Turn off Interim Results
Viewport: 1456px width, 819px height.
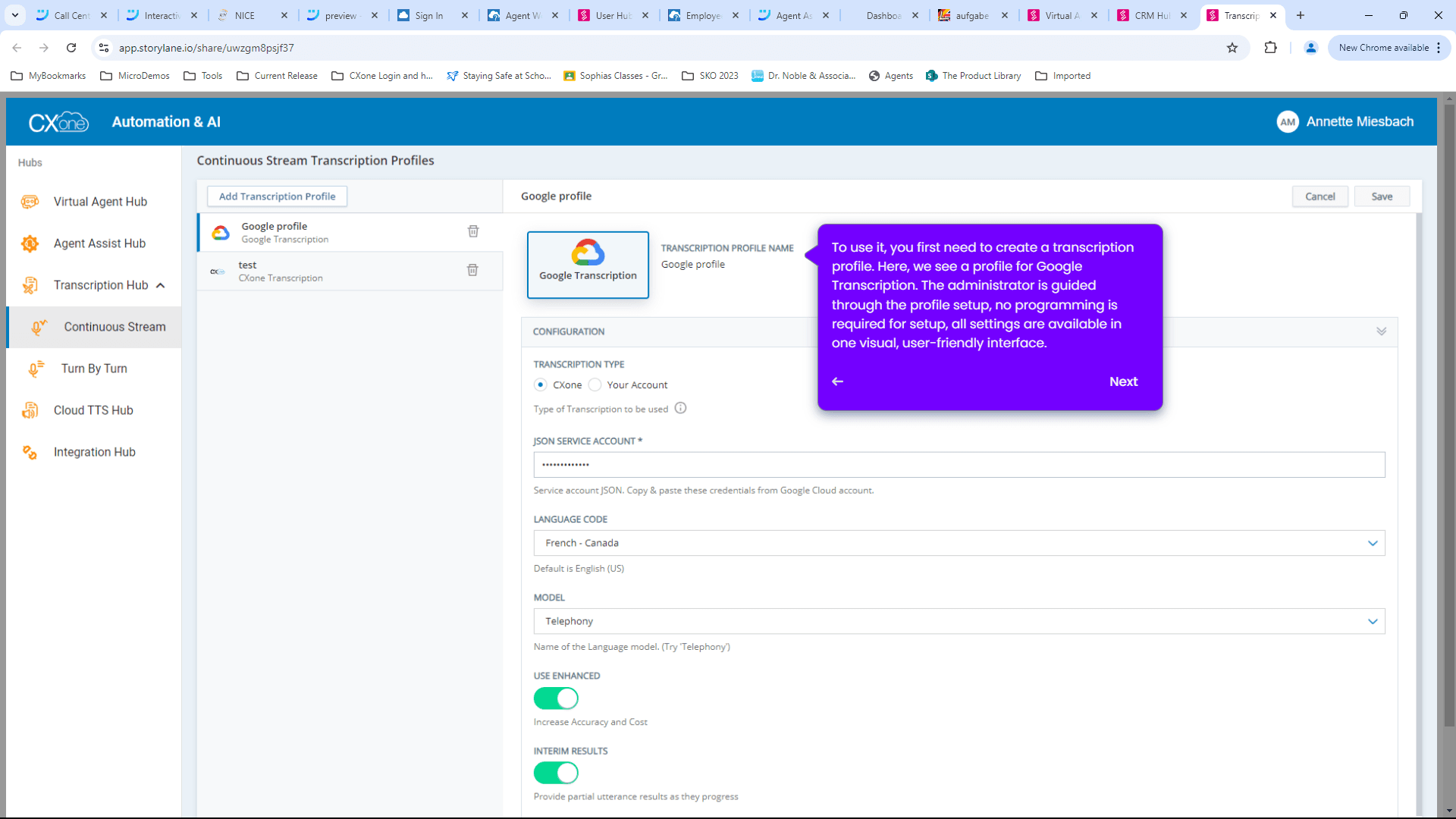pos(556,773)
